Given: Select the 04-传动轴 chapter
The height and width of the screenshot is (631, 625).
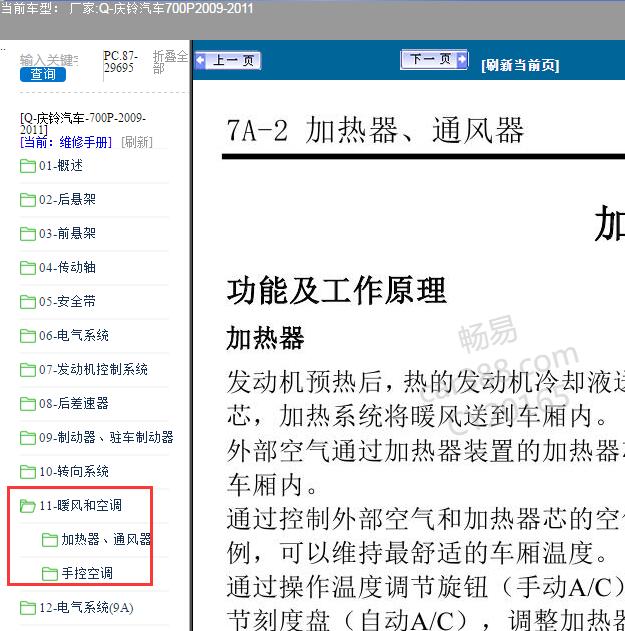Looking at the screenshot, I should point(68,267).
